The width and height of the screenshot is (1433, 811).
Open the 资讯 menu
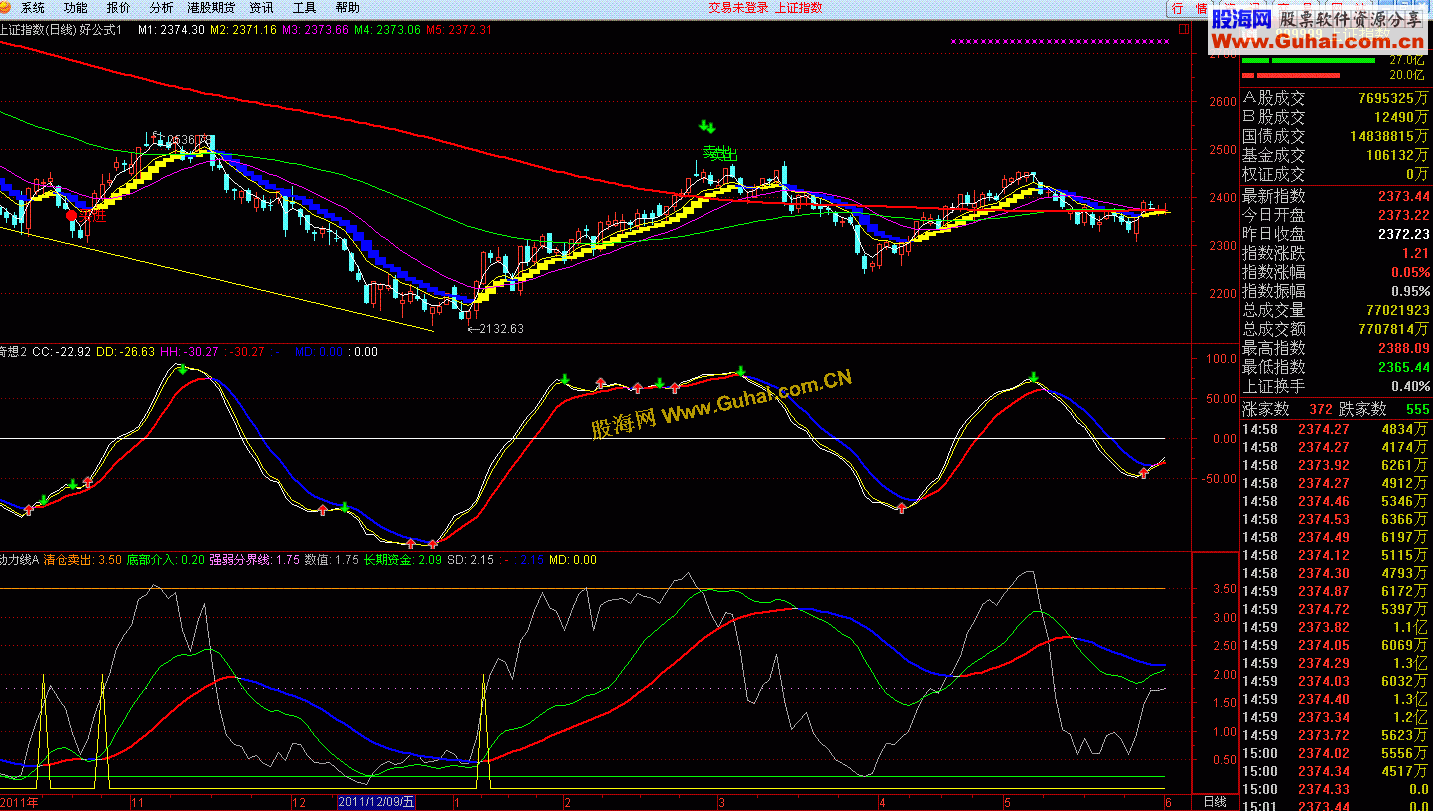point(261,7)
